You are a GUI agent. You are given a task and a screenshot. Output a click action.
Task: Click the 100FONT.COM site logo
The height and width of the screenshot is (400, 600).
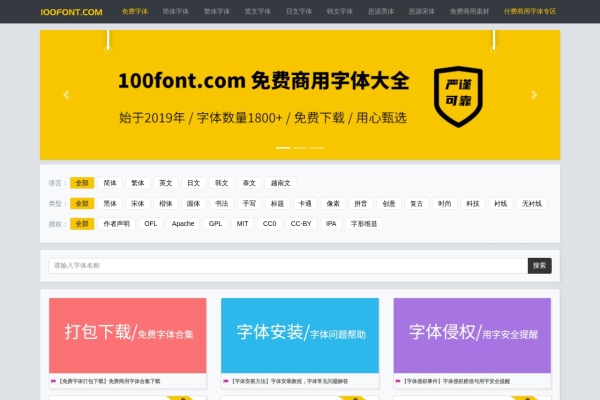[71, 12]
